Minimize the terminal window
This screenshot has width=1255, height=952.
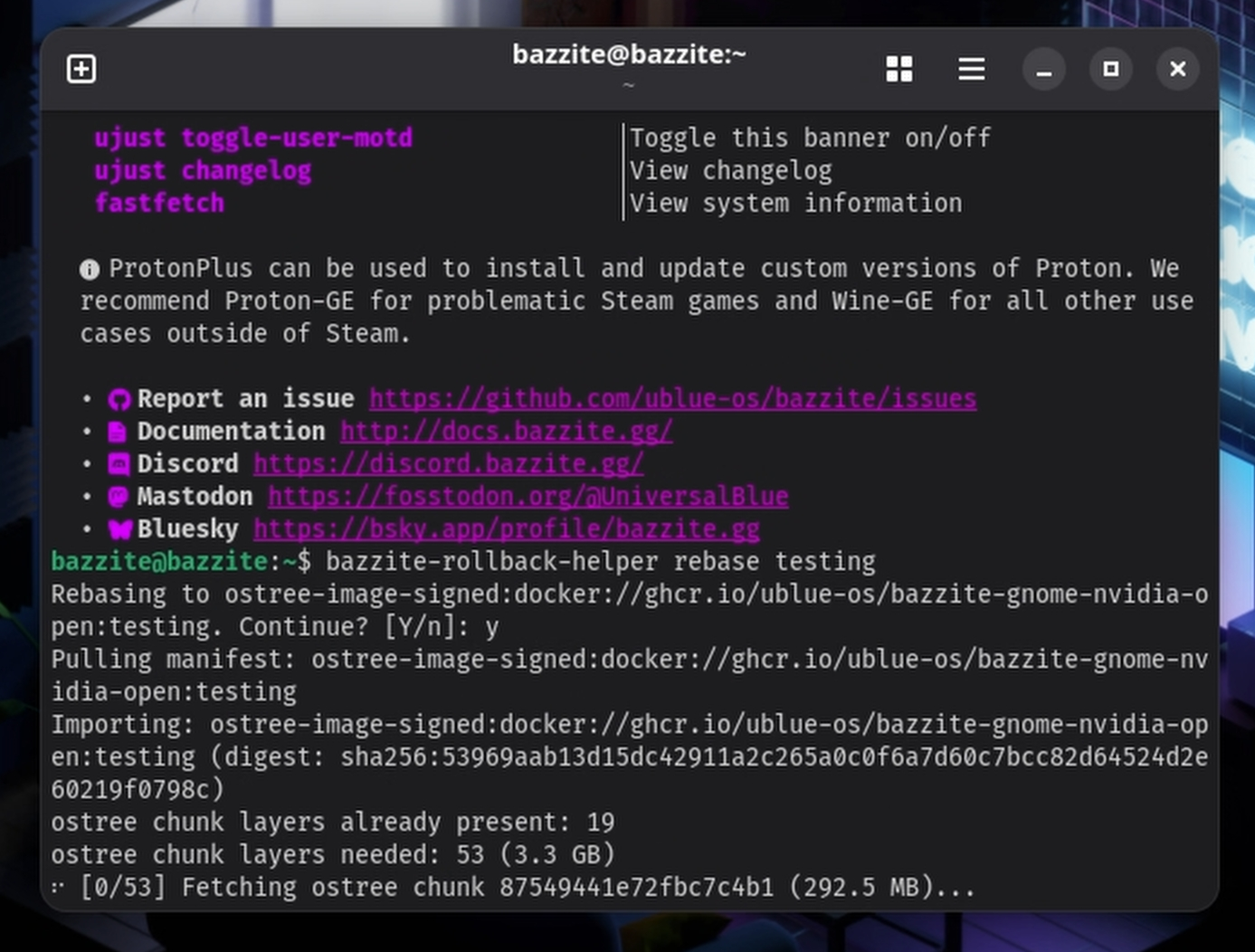coord(1044,70)
